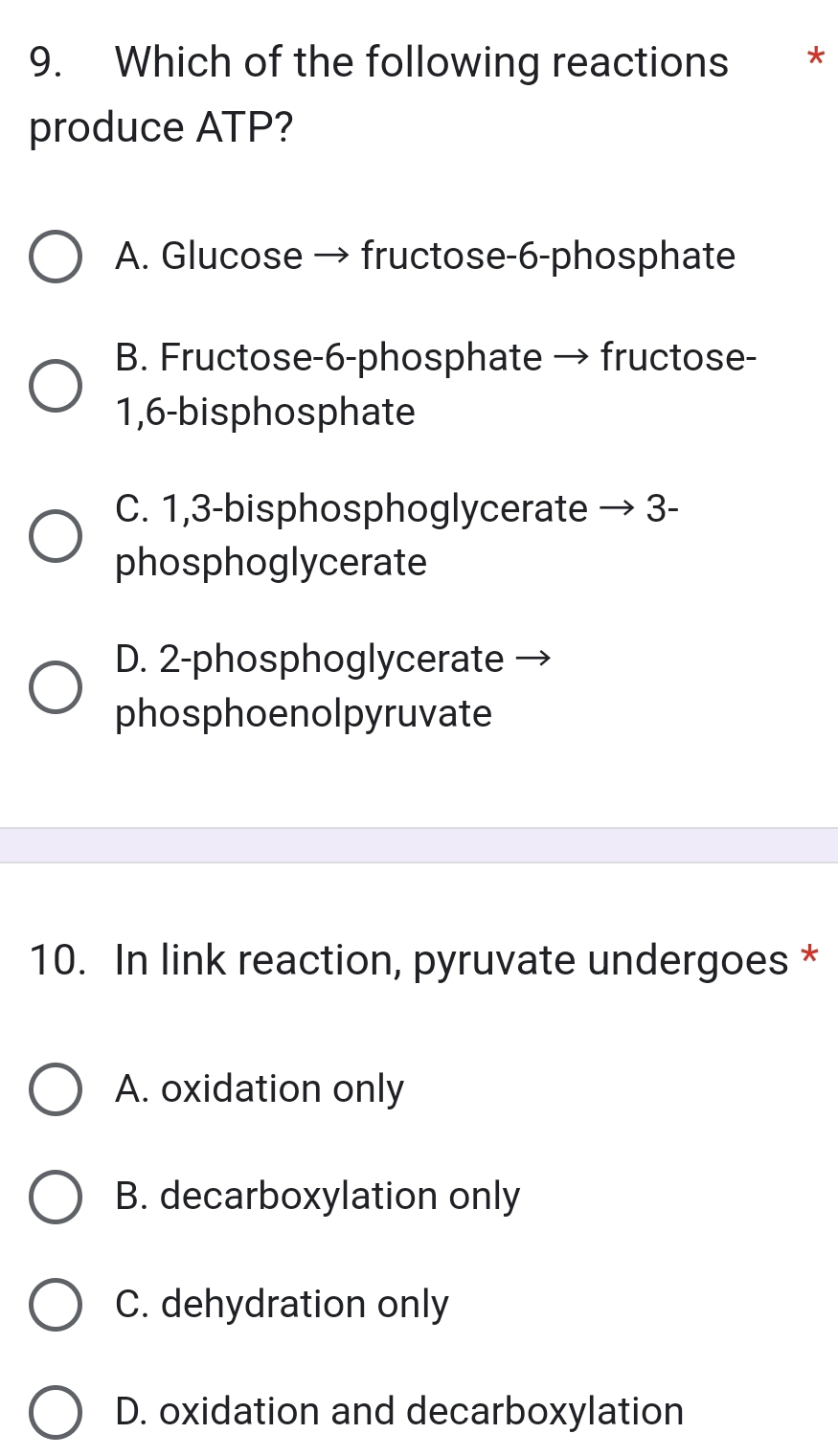Select A oxidation only for question 10

coord(55,1088)
